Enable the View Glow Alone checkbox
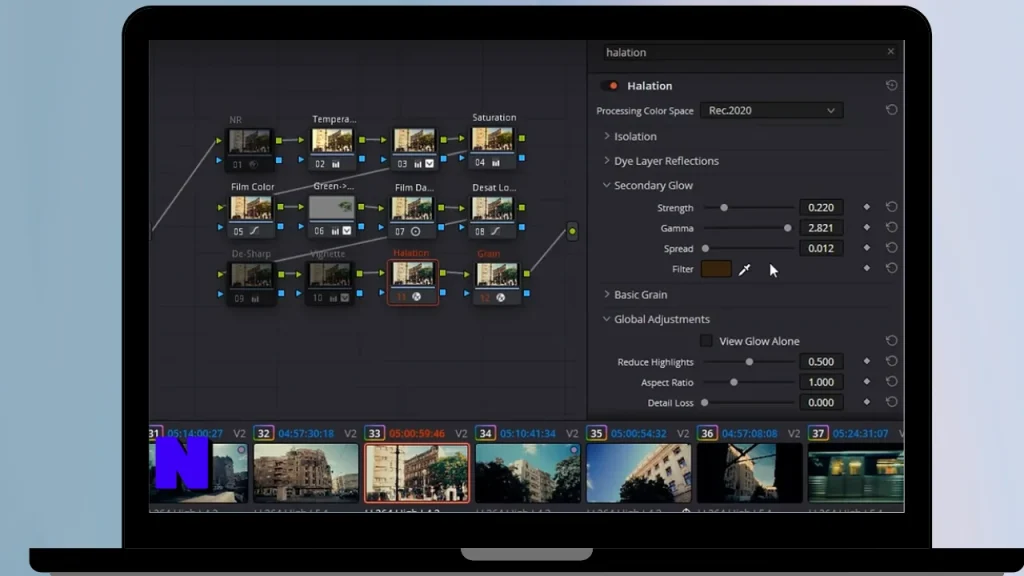The image size is (1024, 576). coord(706,341)
